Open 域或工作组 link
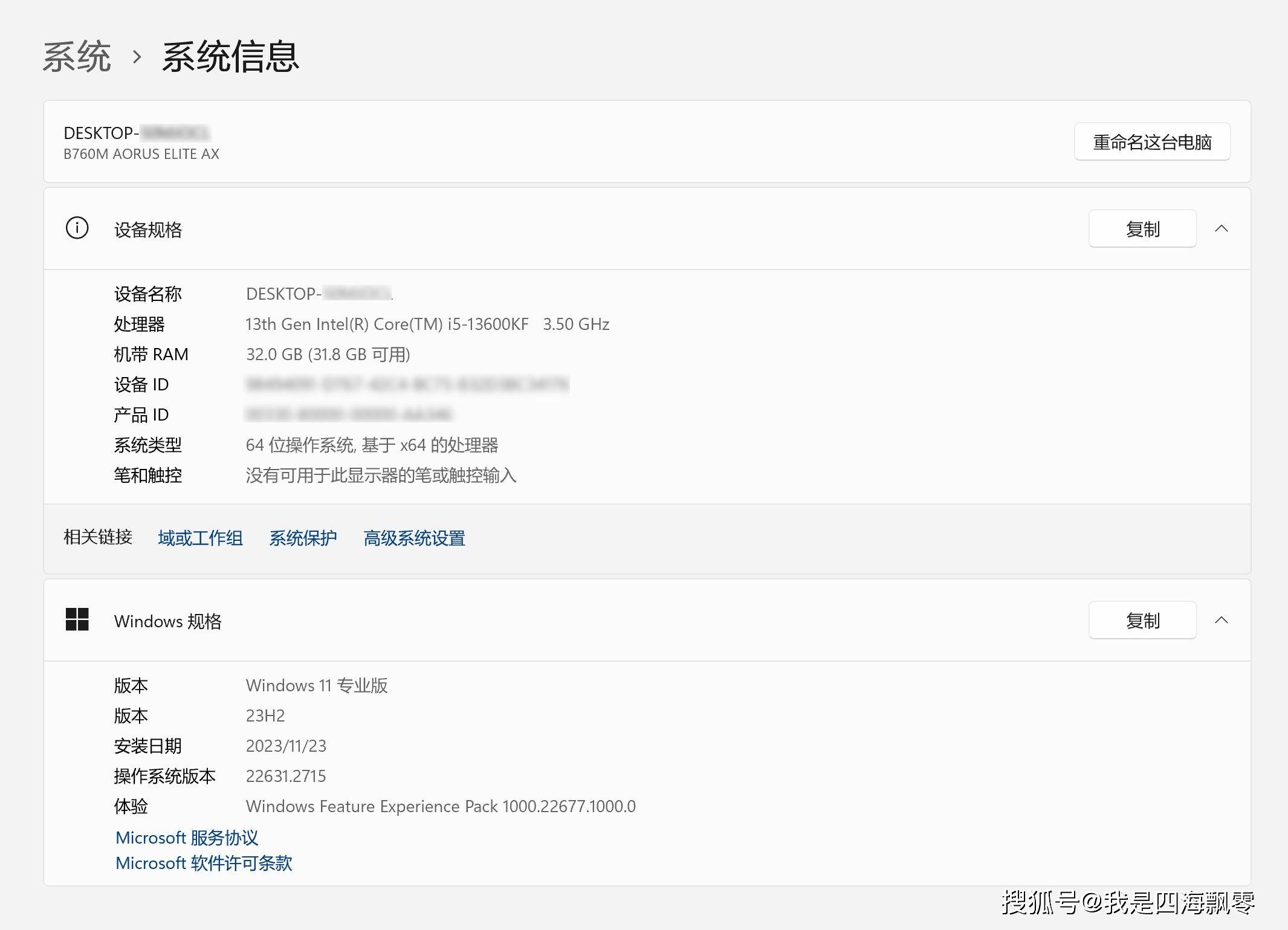Viewport: 1288px width, 930px height. coord(200,538)
